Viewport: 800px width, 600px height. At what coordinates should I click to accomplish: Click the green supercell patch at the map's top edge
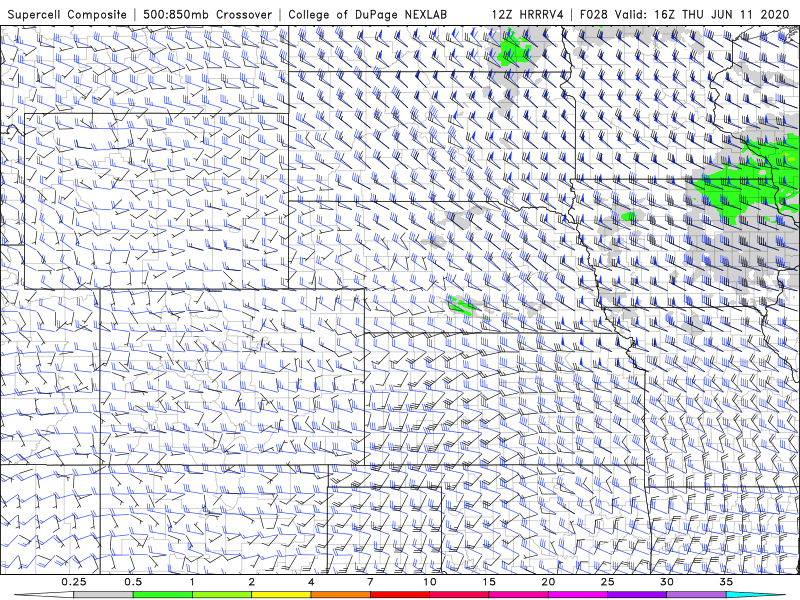514,48
